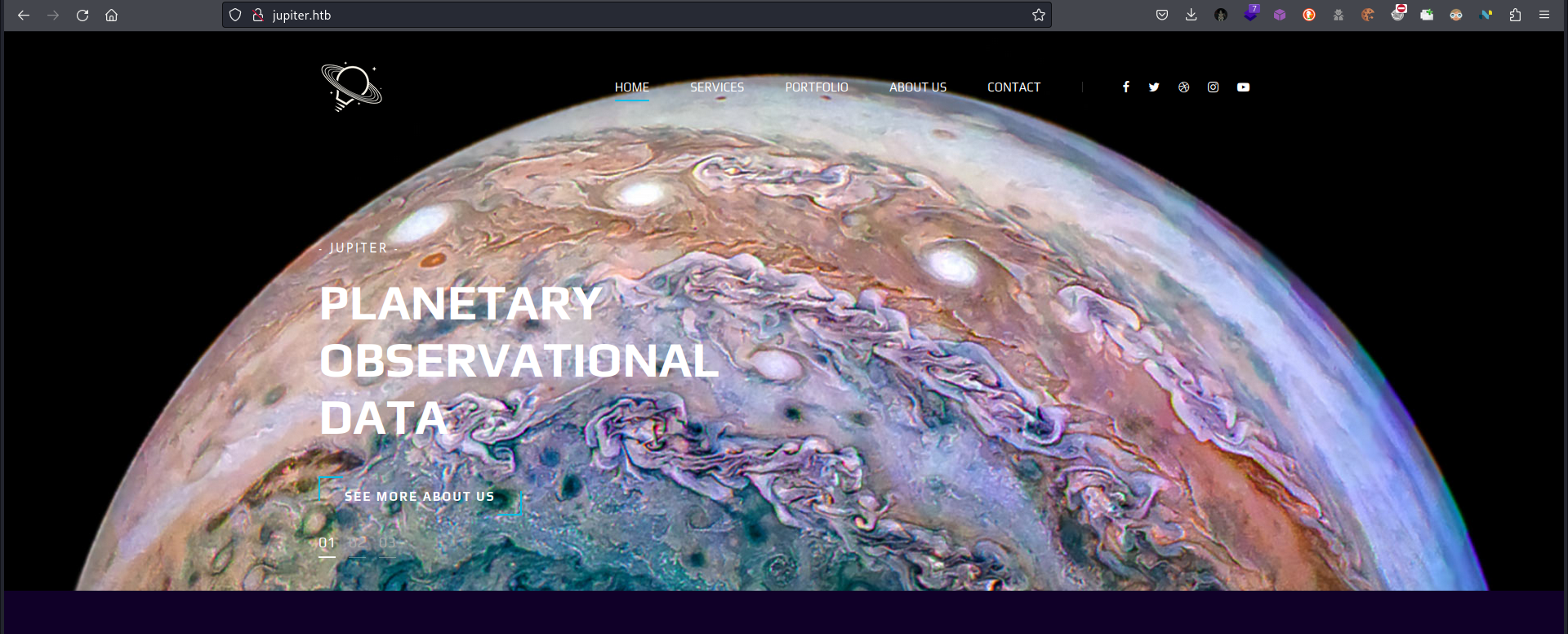Image resolution: width=1568 pixels, height=634 pixels.
Task: Focus the jupiter.htb address bar
Action: 637,15
